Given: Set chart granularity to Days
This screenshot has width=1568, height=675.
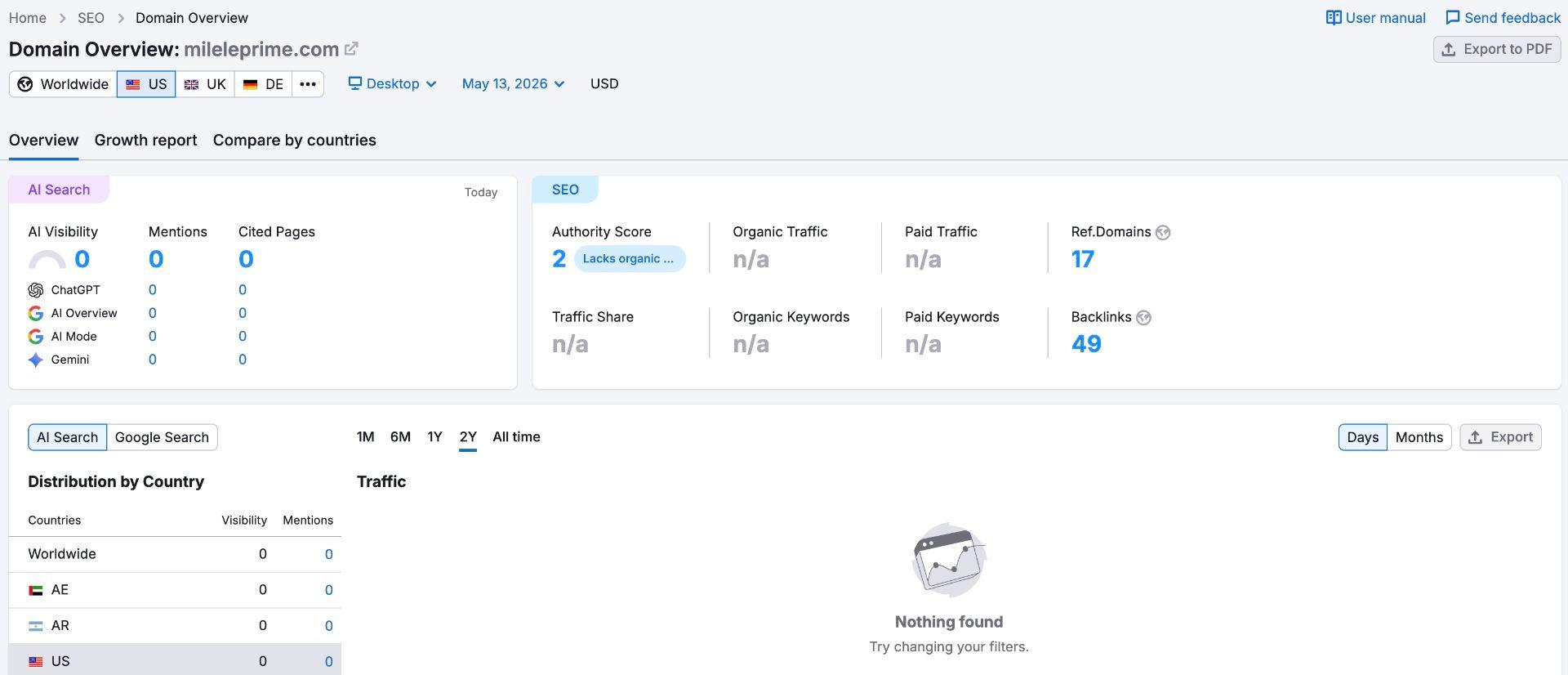Looking at the screenshot, I should coord(1362,437).
